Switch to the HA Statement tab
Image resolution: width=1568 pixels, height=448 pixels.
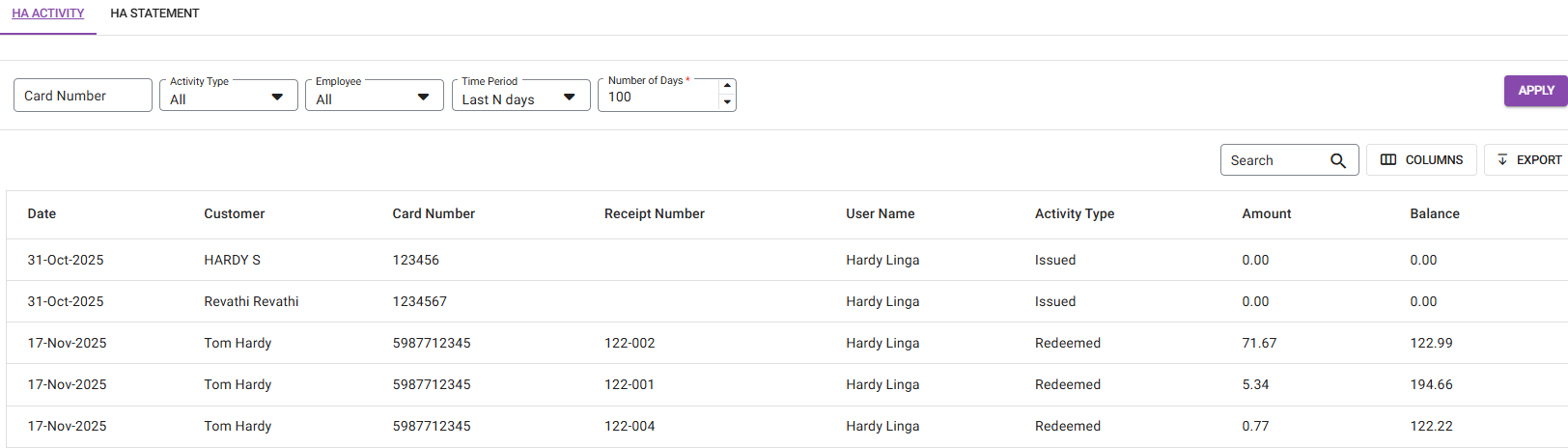tap(154, 14)
